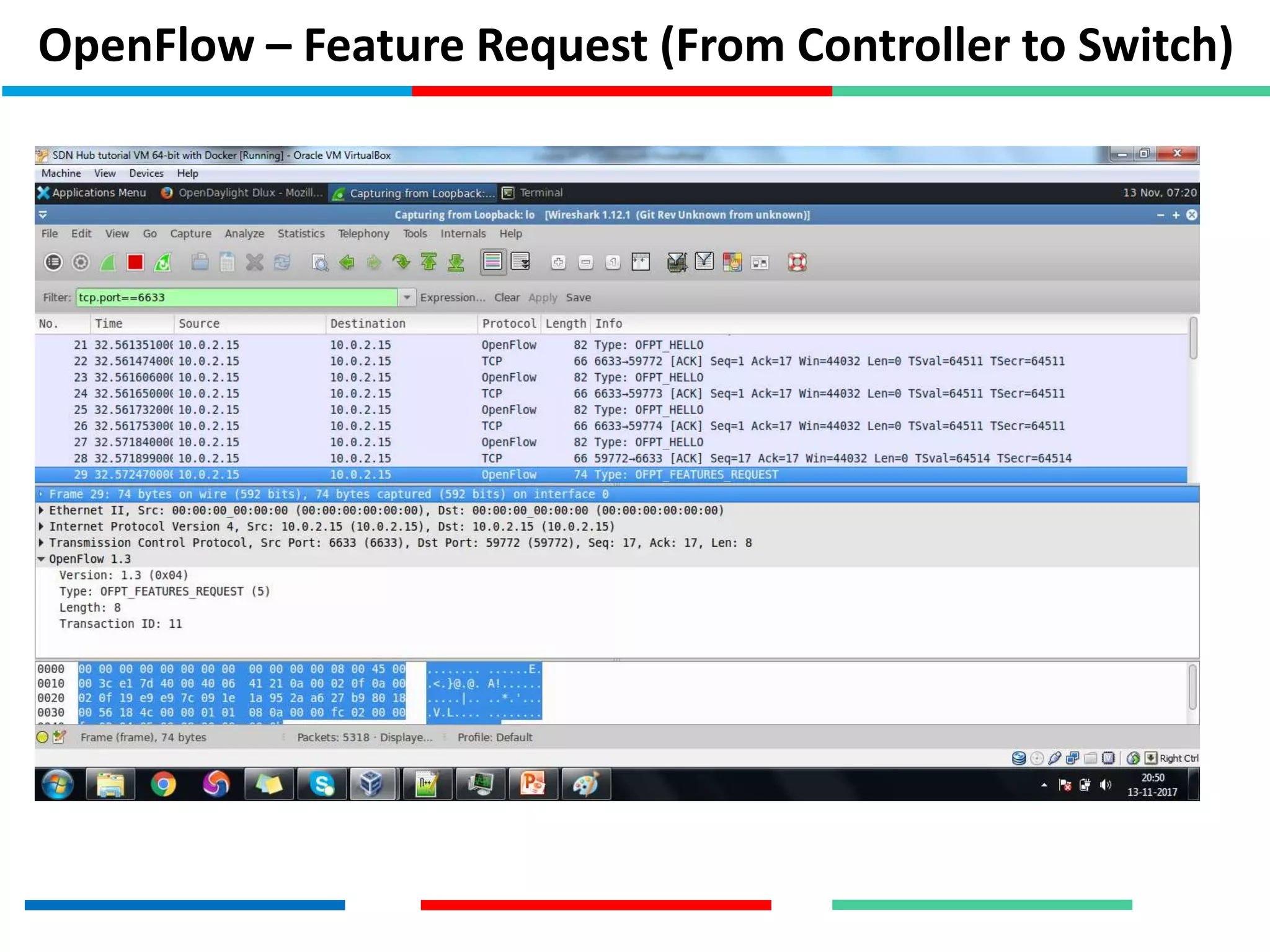Switch to OpenDaylight Dlux browser tab

(x=242, y=193)
